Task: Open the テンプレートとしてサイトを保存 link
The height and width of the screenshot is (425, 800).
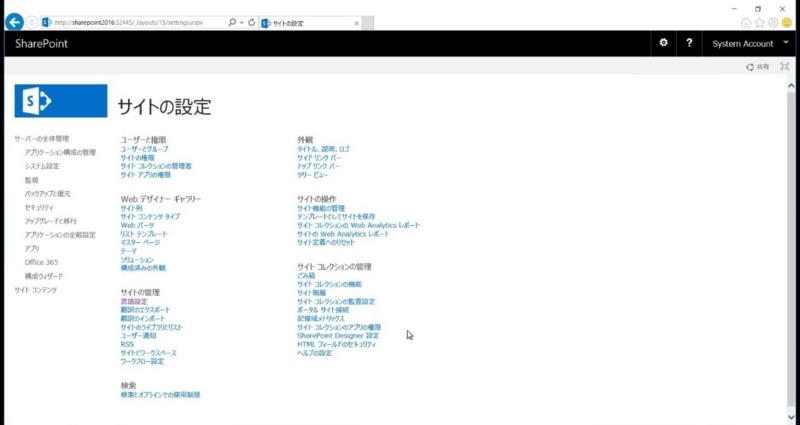Action: point(336,217)
